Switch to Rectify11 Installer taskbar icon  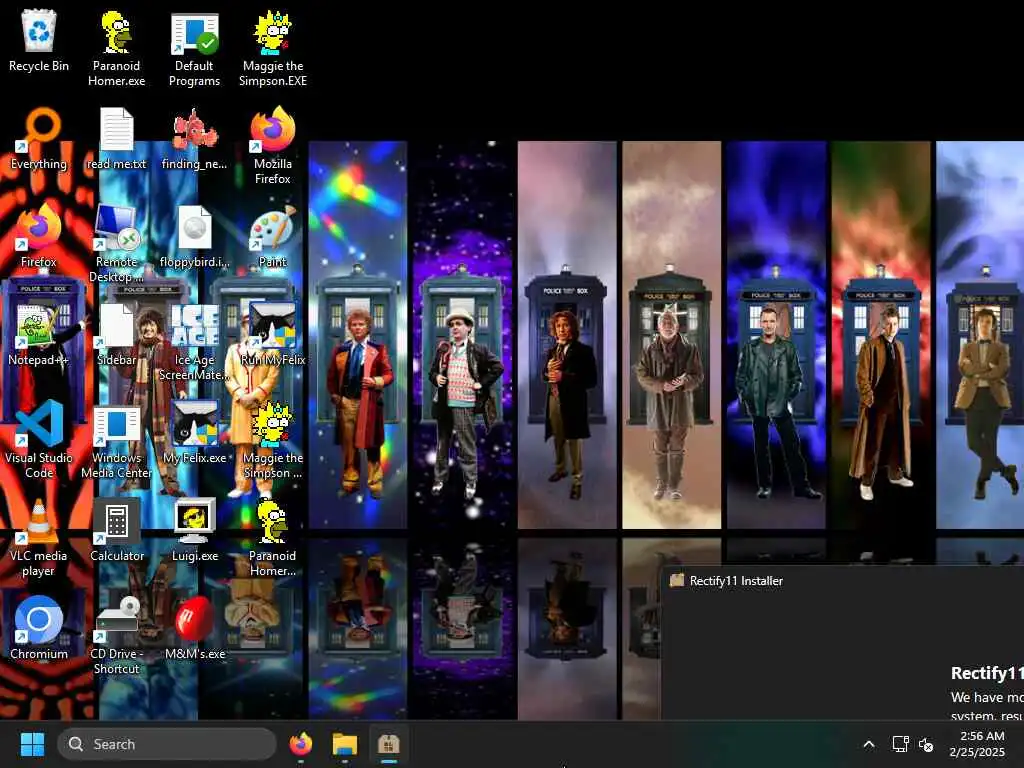(x=389, y=744)
